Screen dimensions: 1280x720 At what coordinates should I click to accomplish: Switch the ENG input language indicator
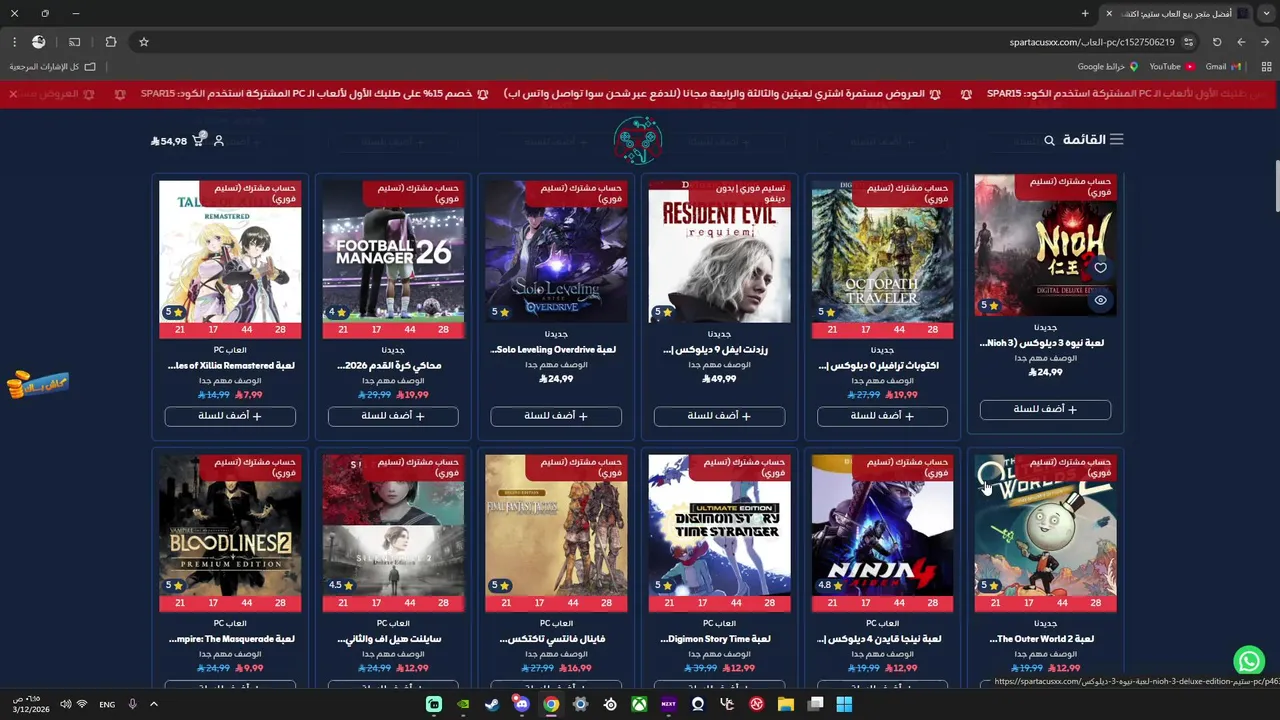[x=107, y=705]
